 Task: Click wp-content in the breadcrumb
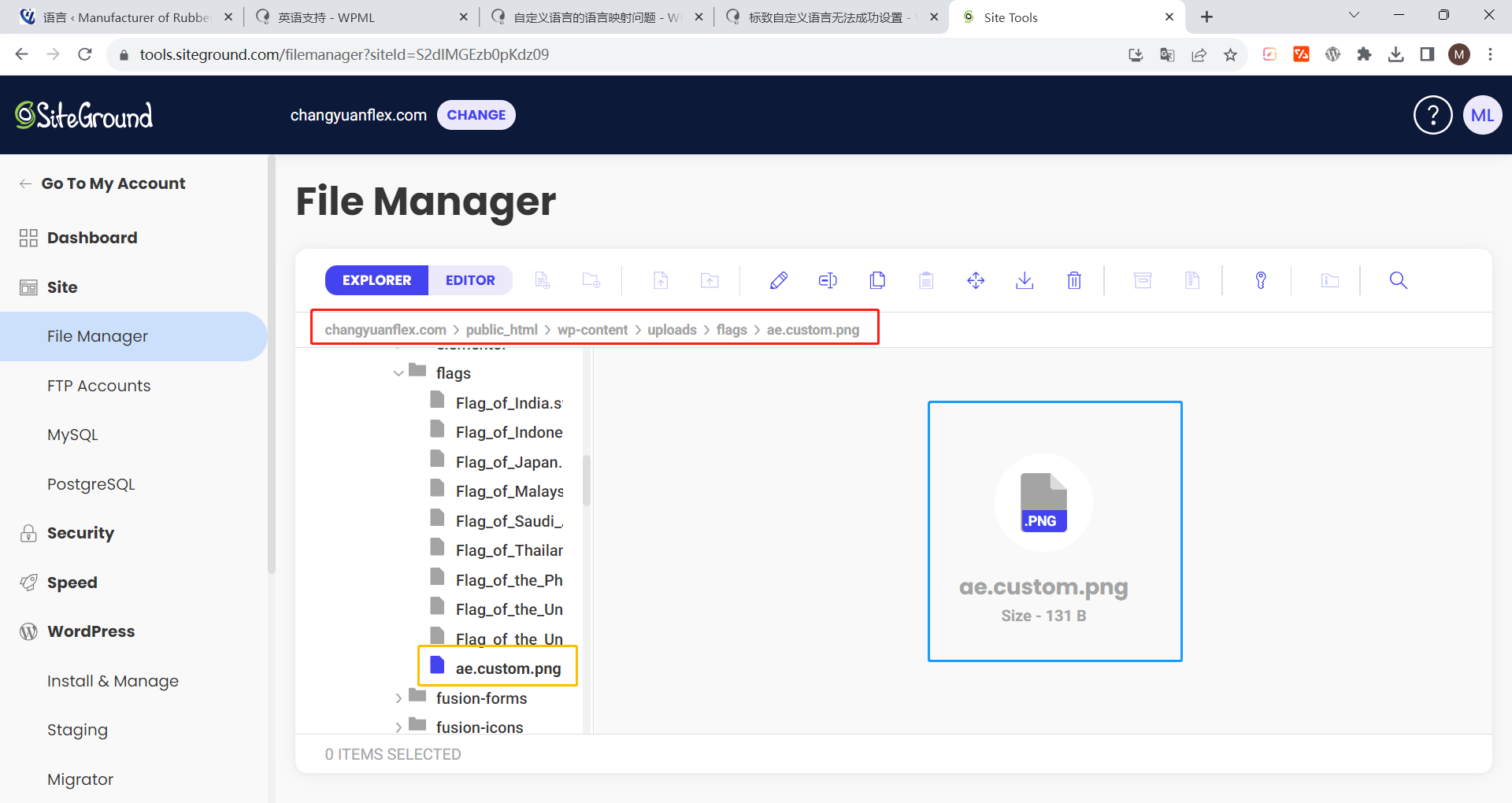tap(592, 330)
